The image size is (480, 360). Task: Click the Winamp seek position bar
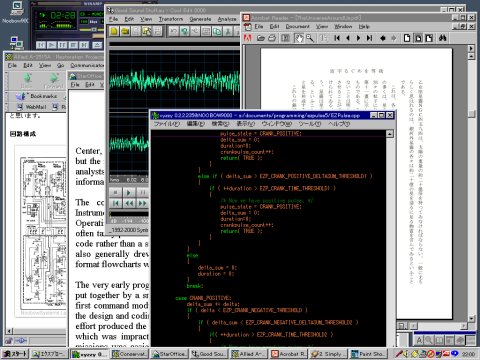pyautogui.click(x=70, y=36)
